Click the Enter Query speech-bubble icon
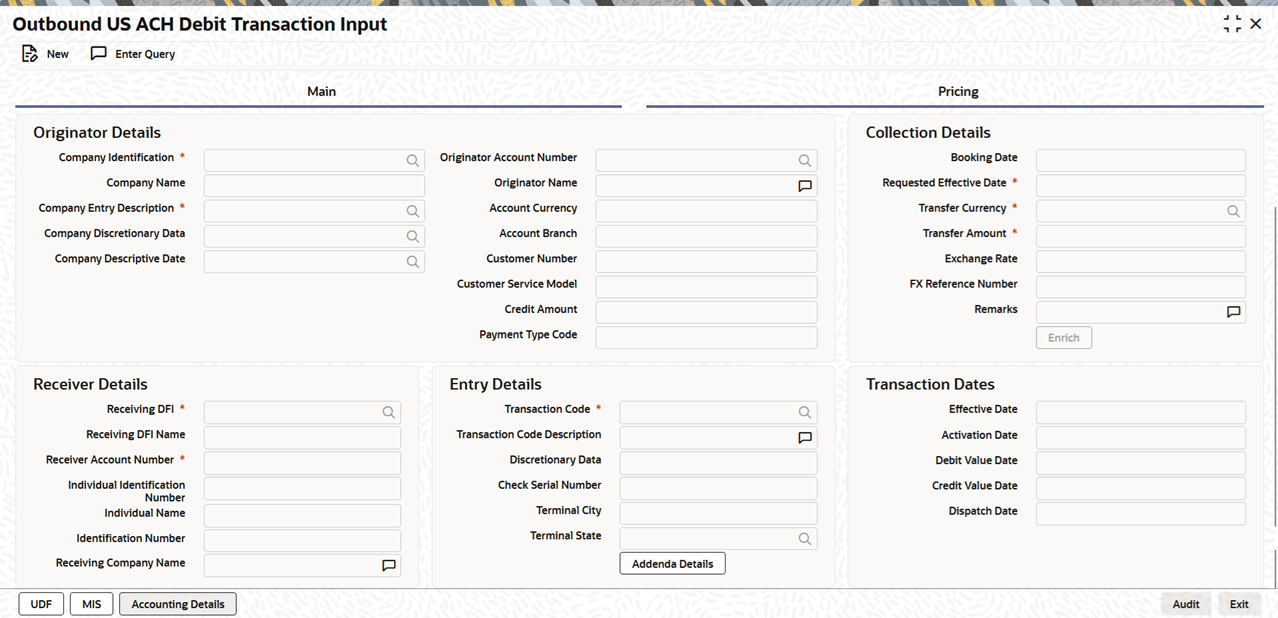This screenshot has height=618, width=1278. point(98,53)
